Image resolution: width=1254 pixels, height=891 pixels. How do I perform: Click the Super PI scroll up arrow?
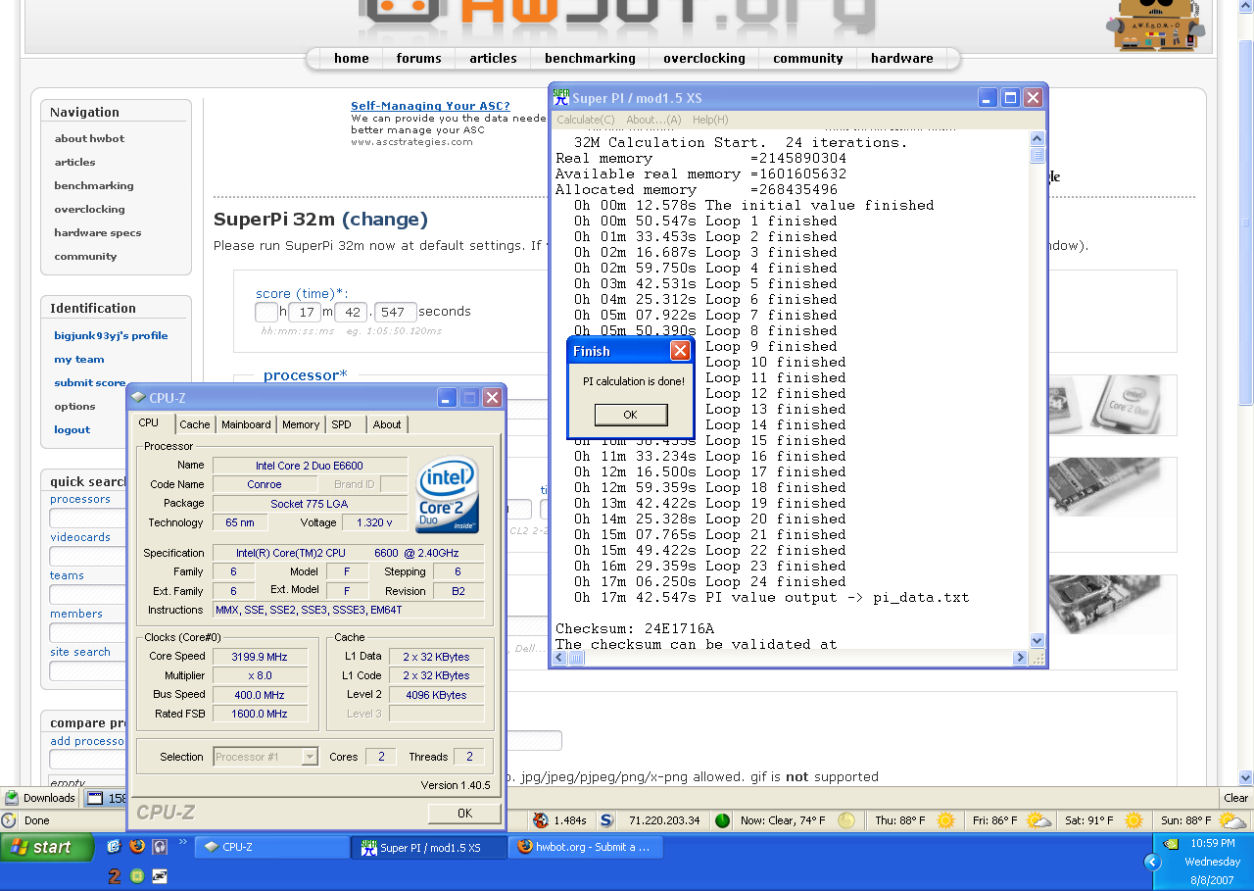1037,139
